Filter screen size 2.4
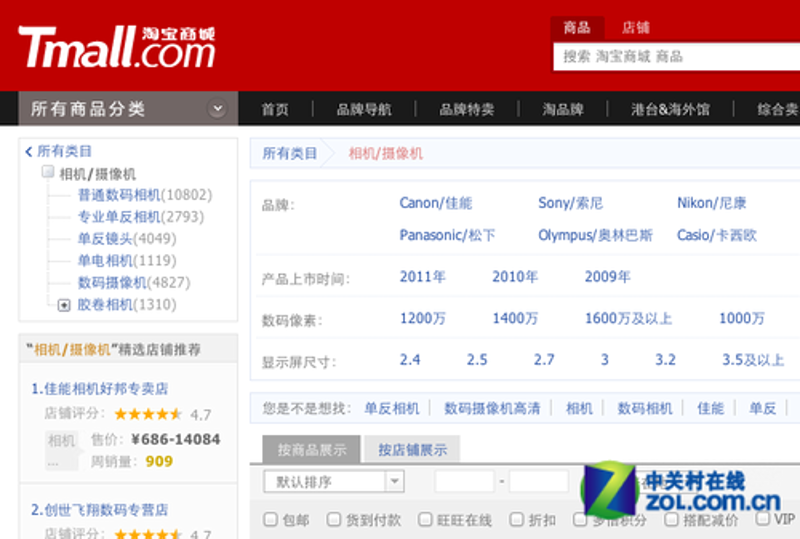 click(410, 360)
